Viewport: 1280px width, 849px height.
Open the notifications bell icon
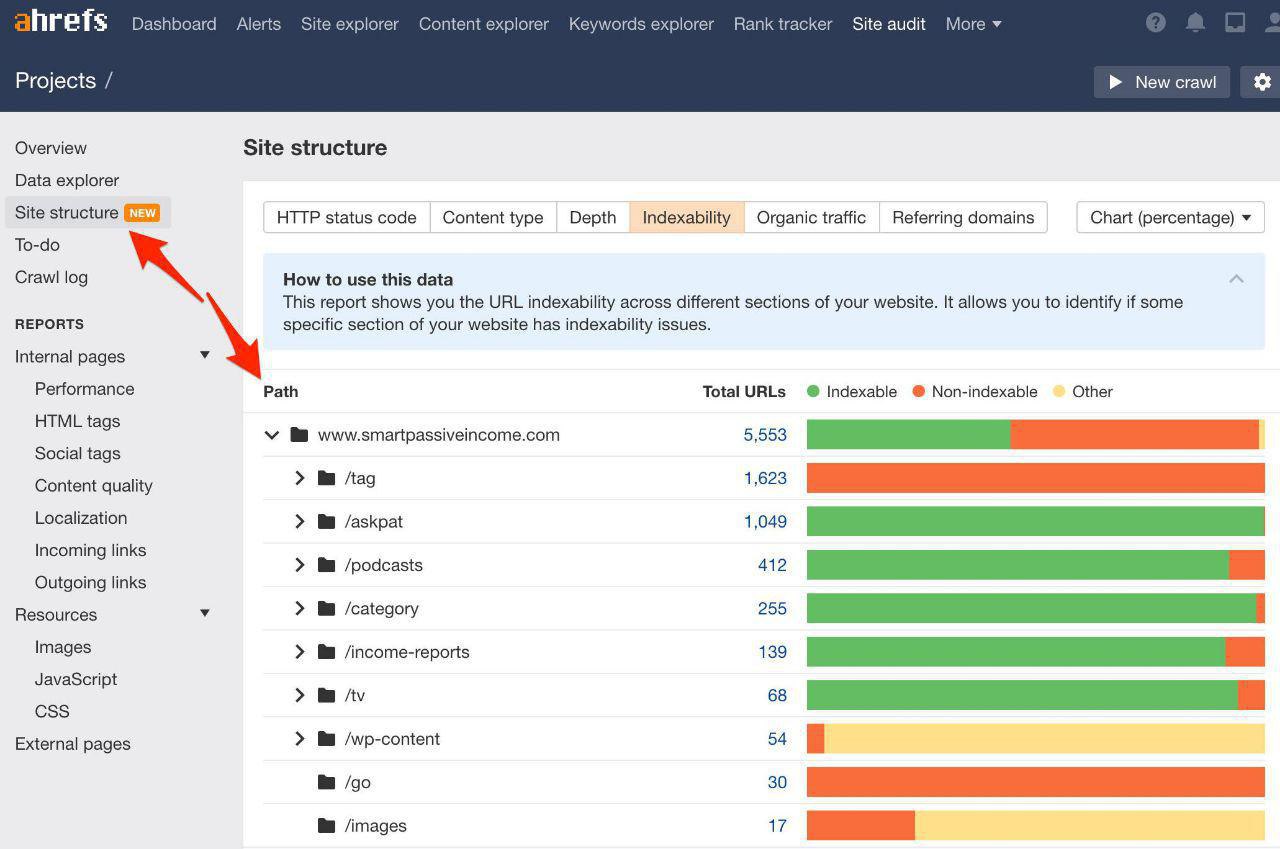click(x=1195, y=22)
